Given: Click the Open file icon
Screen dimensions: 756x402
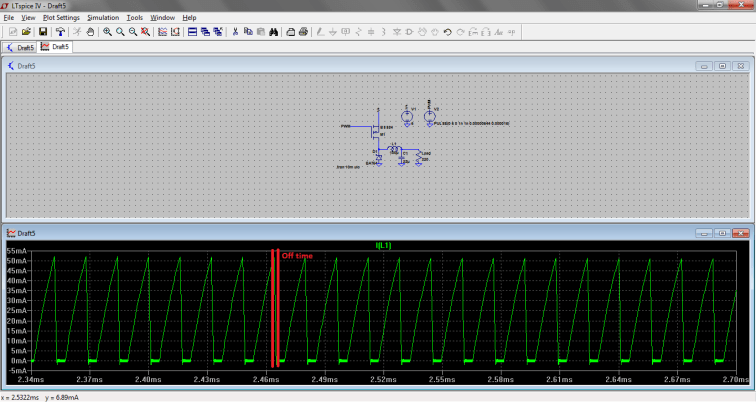Looking at the screenshot, I should [27, 32].
